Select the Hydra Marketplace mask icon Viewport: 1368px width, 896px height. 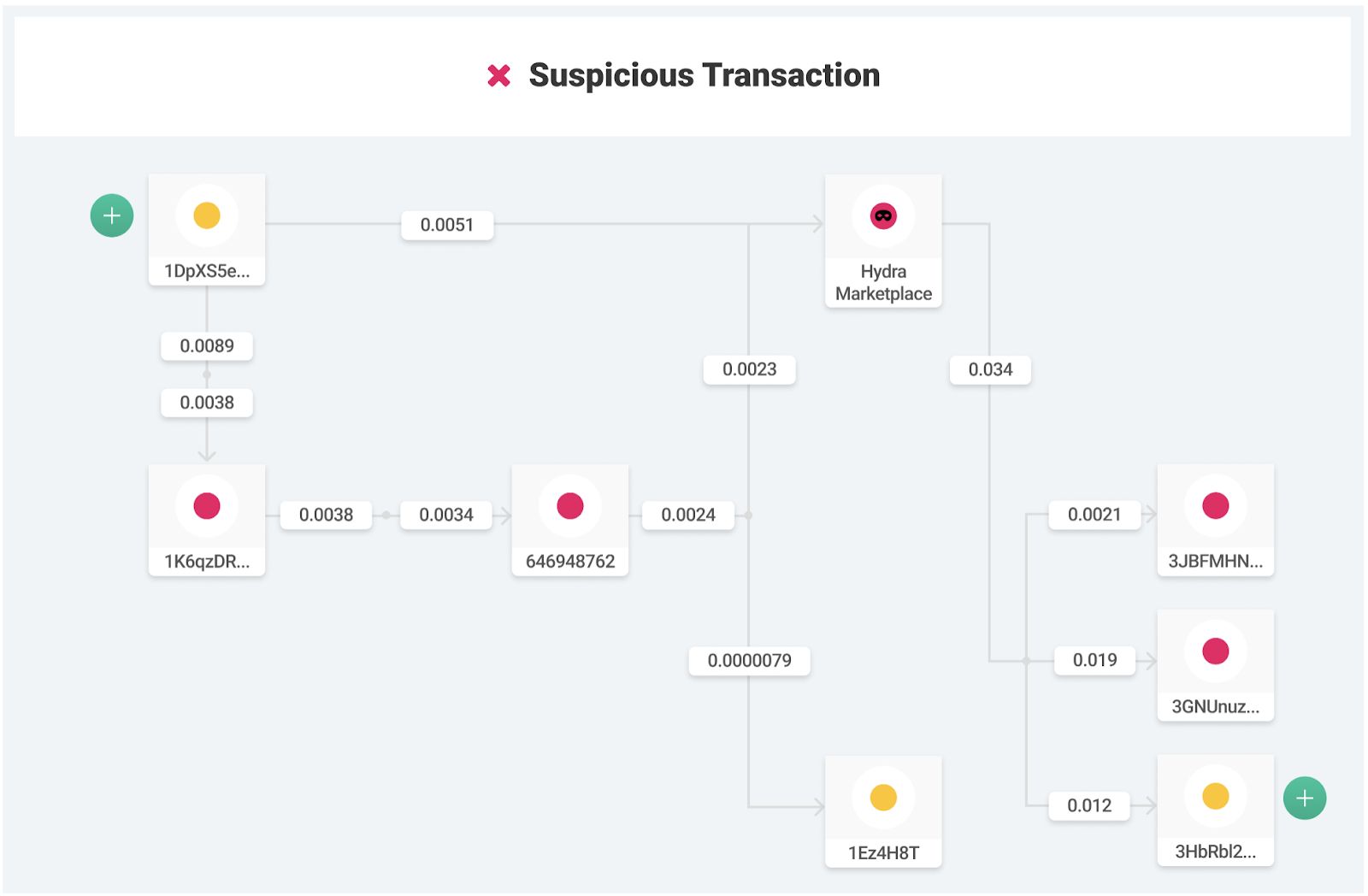click(883, 215)
